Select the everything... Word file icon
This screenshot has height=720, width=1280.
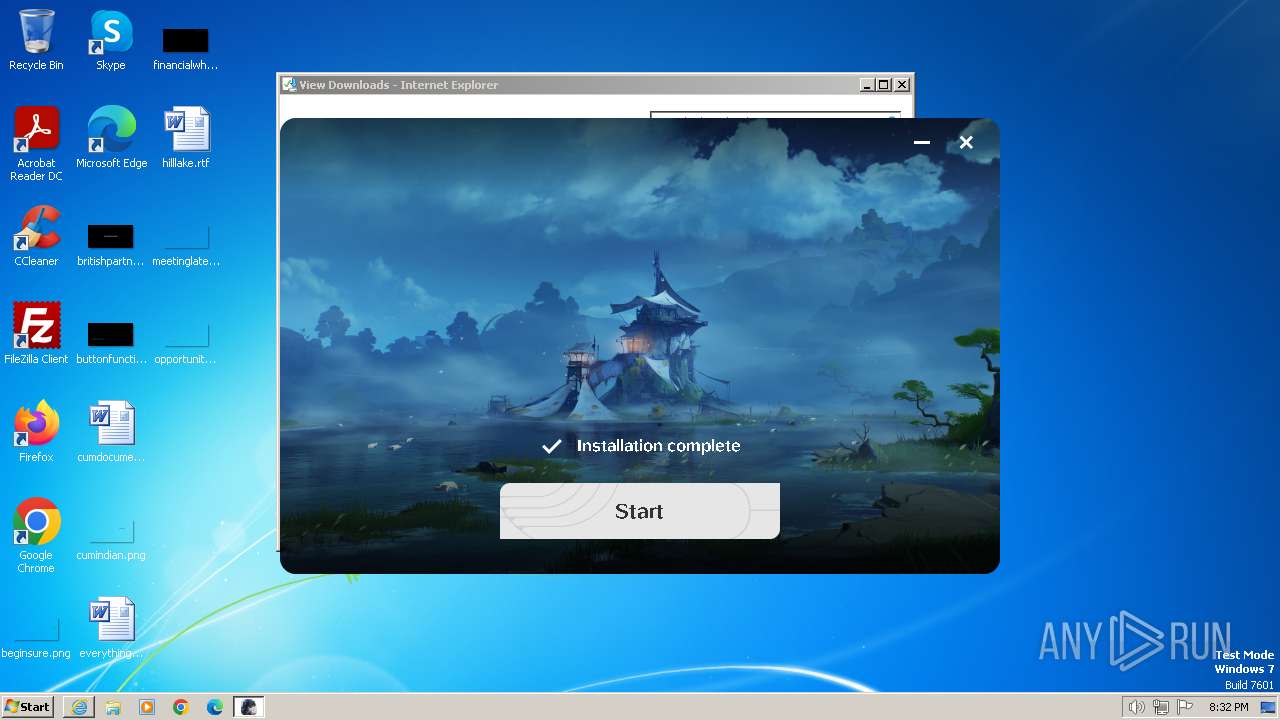point(111,628)
